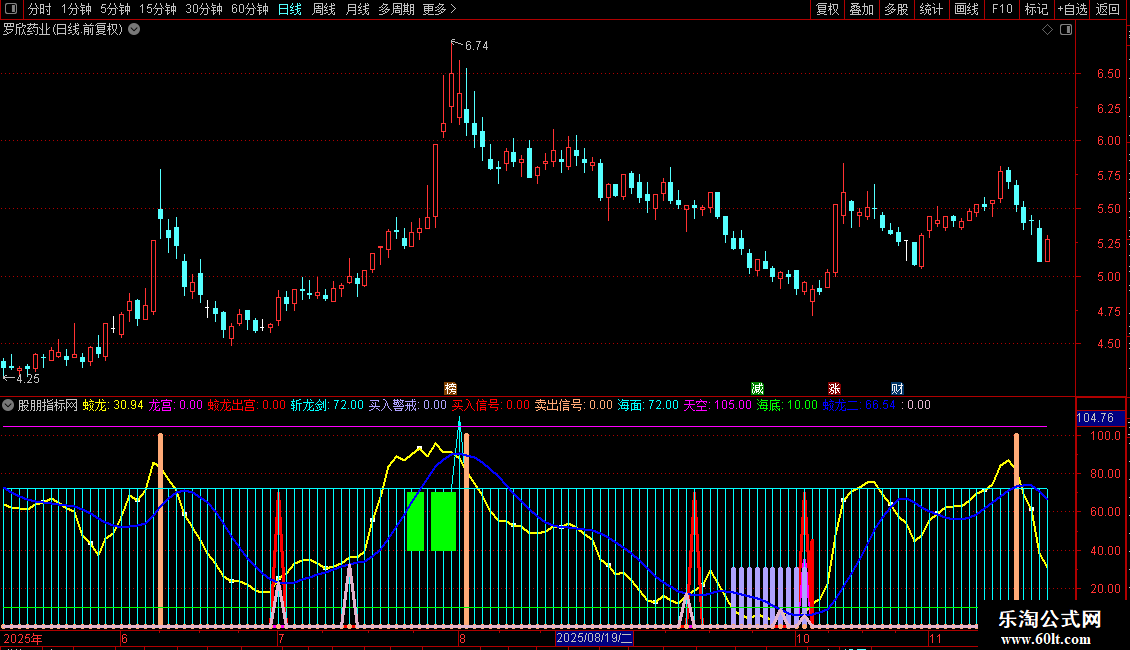Click the 2025年 label on date axis

point(23,638)
